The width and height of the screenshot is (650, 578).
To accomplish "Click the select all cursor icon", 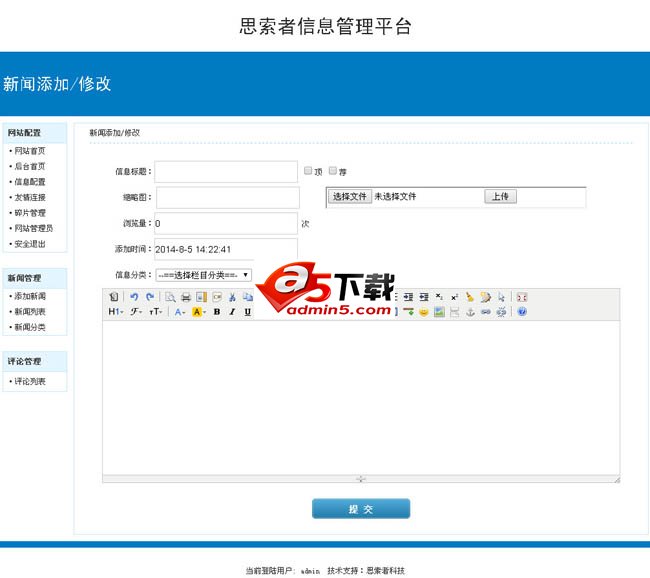I will tap(501, 297).
